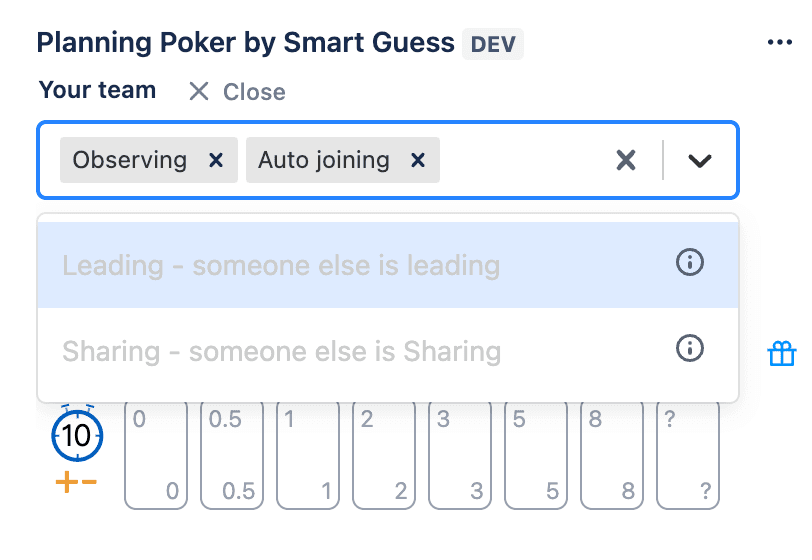The width and height of the screenshot is (812, 560).
Task: Pick the 3 point estimate card
Action: [459, 456]
